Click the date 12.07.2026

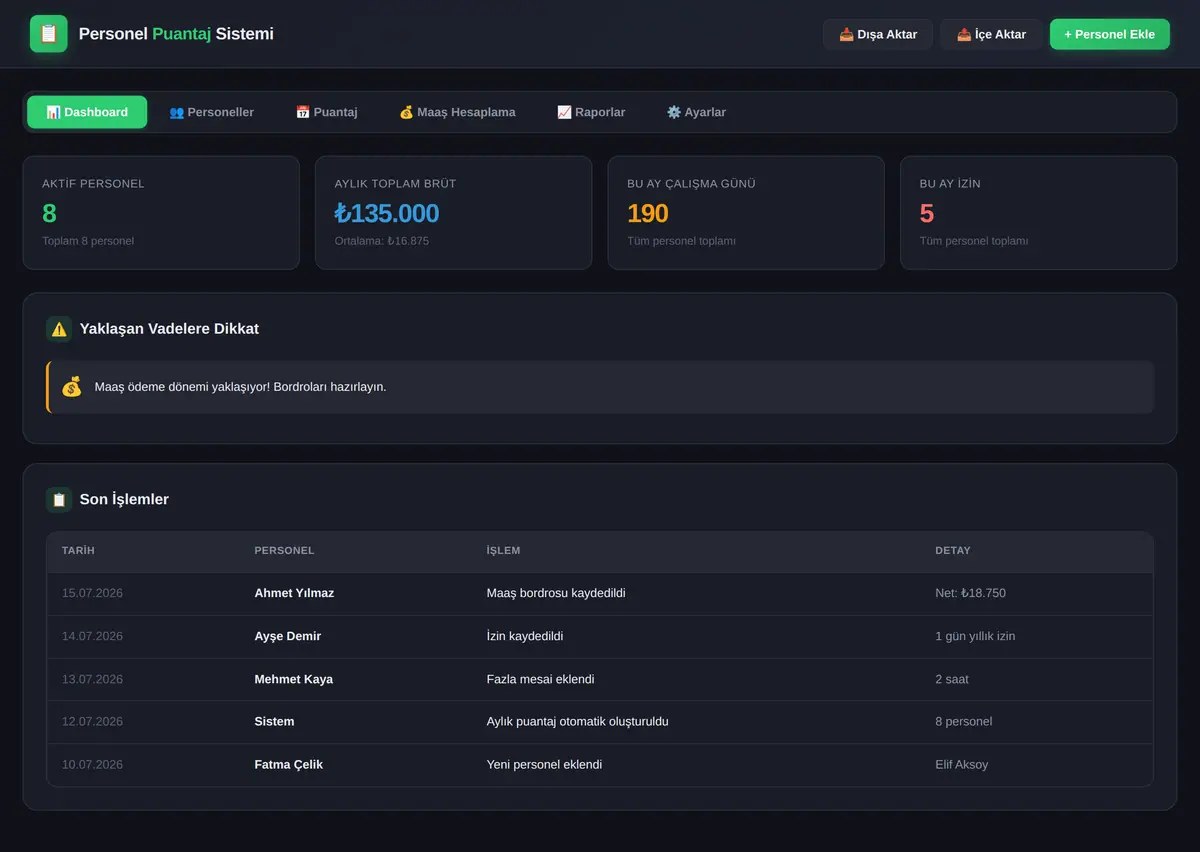[92, 721]
